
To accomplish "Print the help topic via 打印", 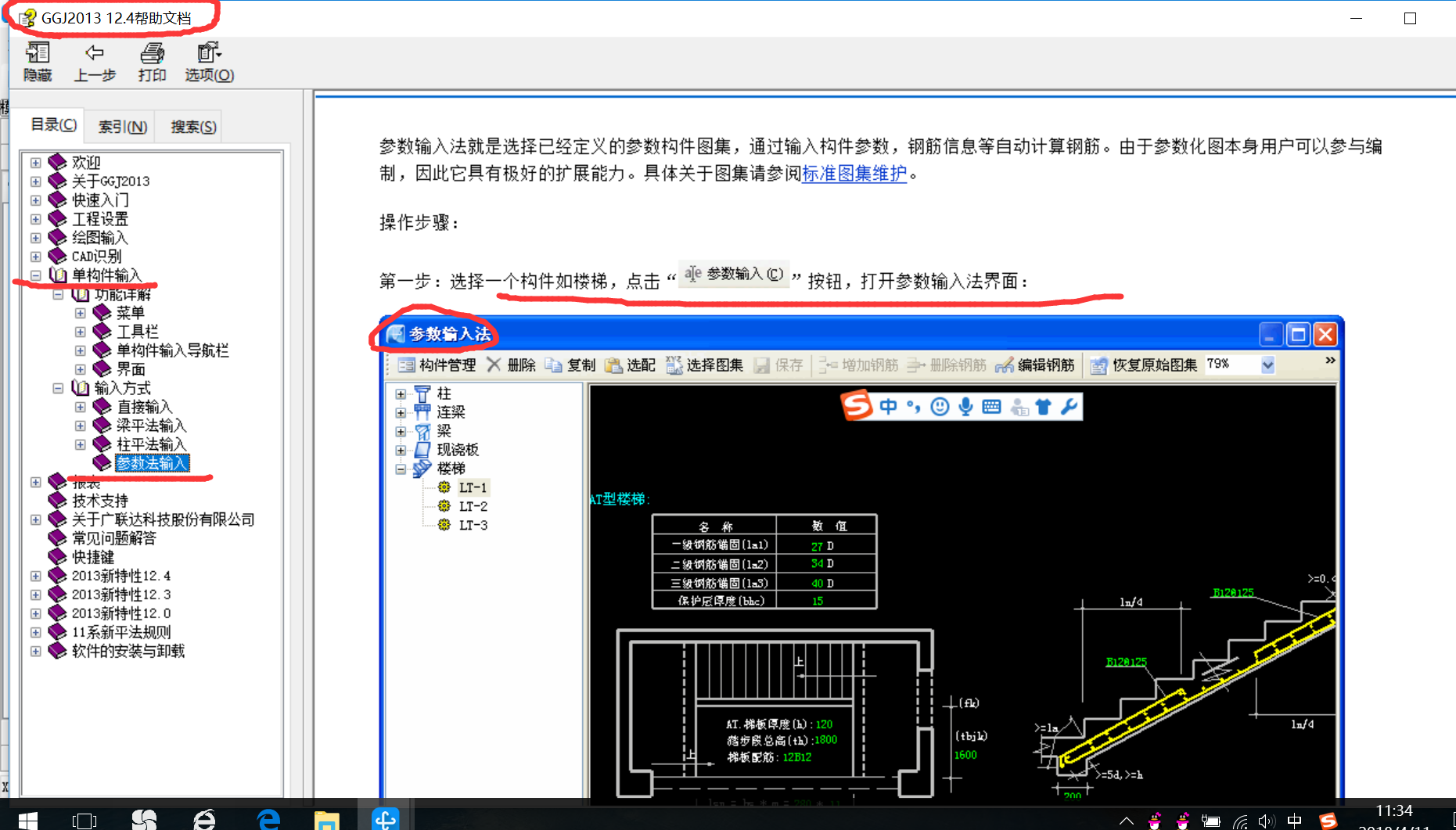I will point(152,63).
